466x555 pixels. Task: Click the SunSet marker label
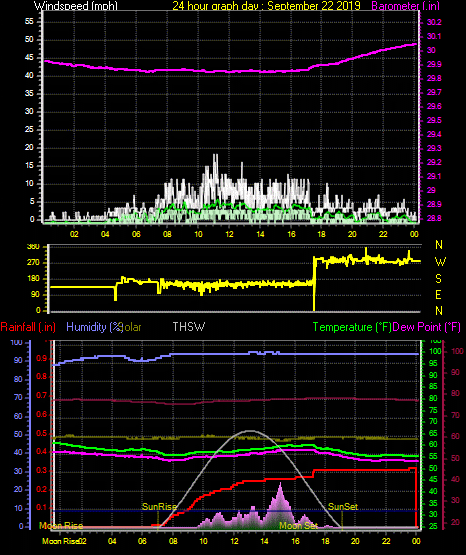[x=343, y=507]
